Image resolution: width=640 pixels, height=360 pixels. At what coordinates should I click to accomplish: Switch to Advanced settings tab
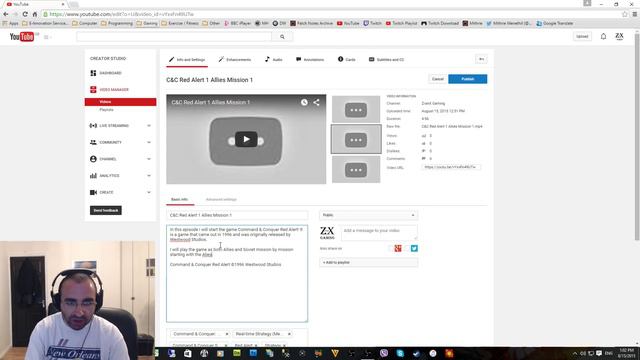pyautogui.click(x=221, y=200)
